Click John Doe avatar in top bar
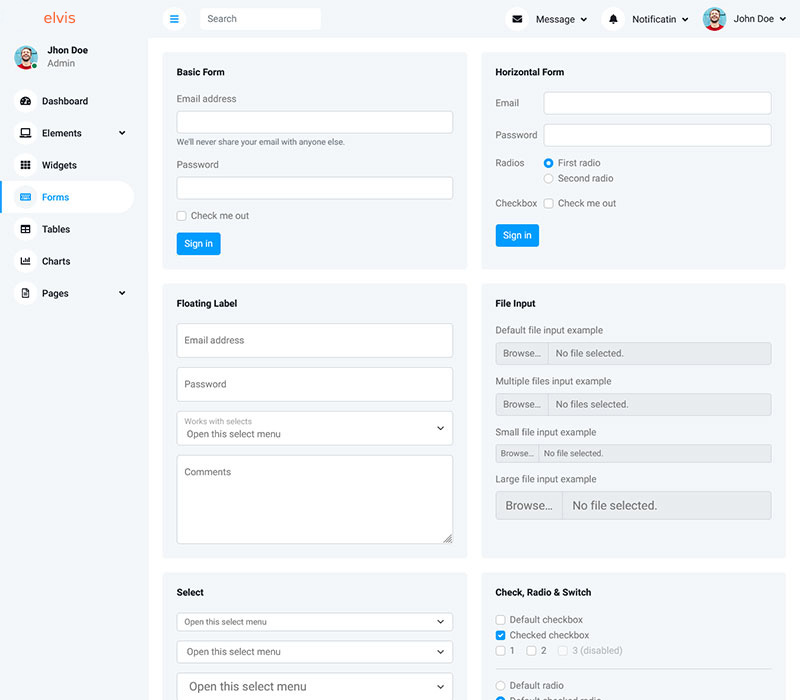 click(714, 19)
